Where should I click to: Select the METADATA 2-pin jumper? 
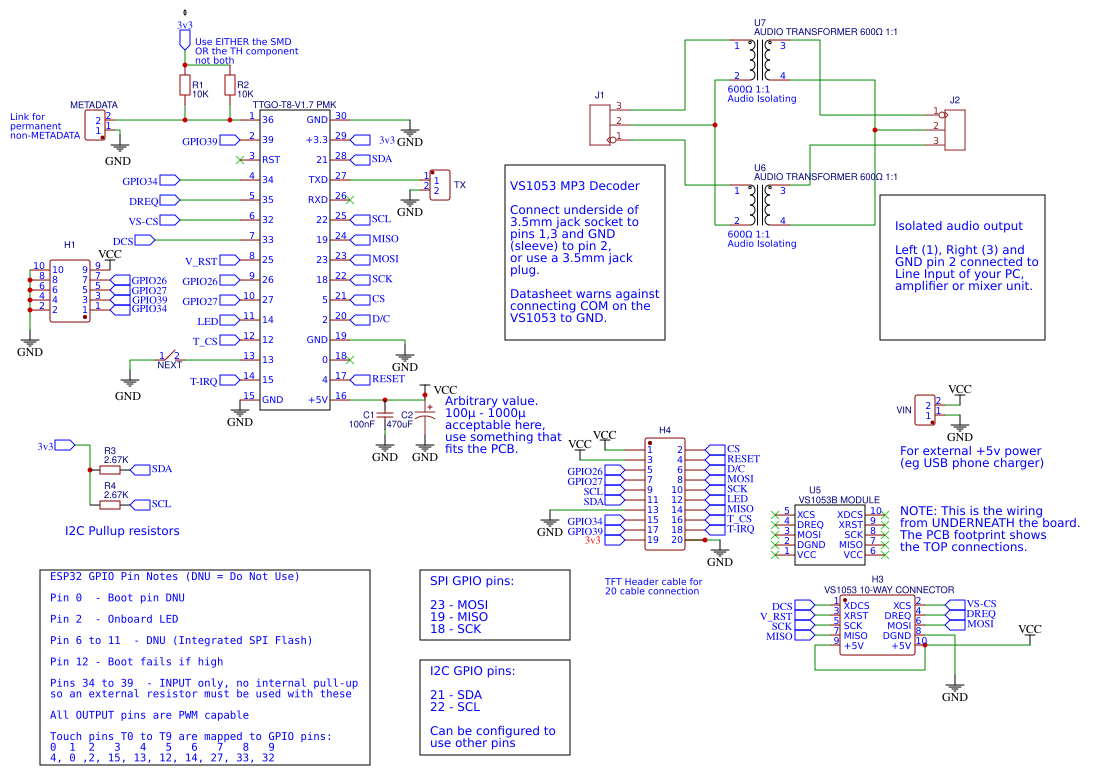[x=95, y=125]
